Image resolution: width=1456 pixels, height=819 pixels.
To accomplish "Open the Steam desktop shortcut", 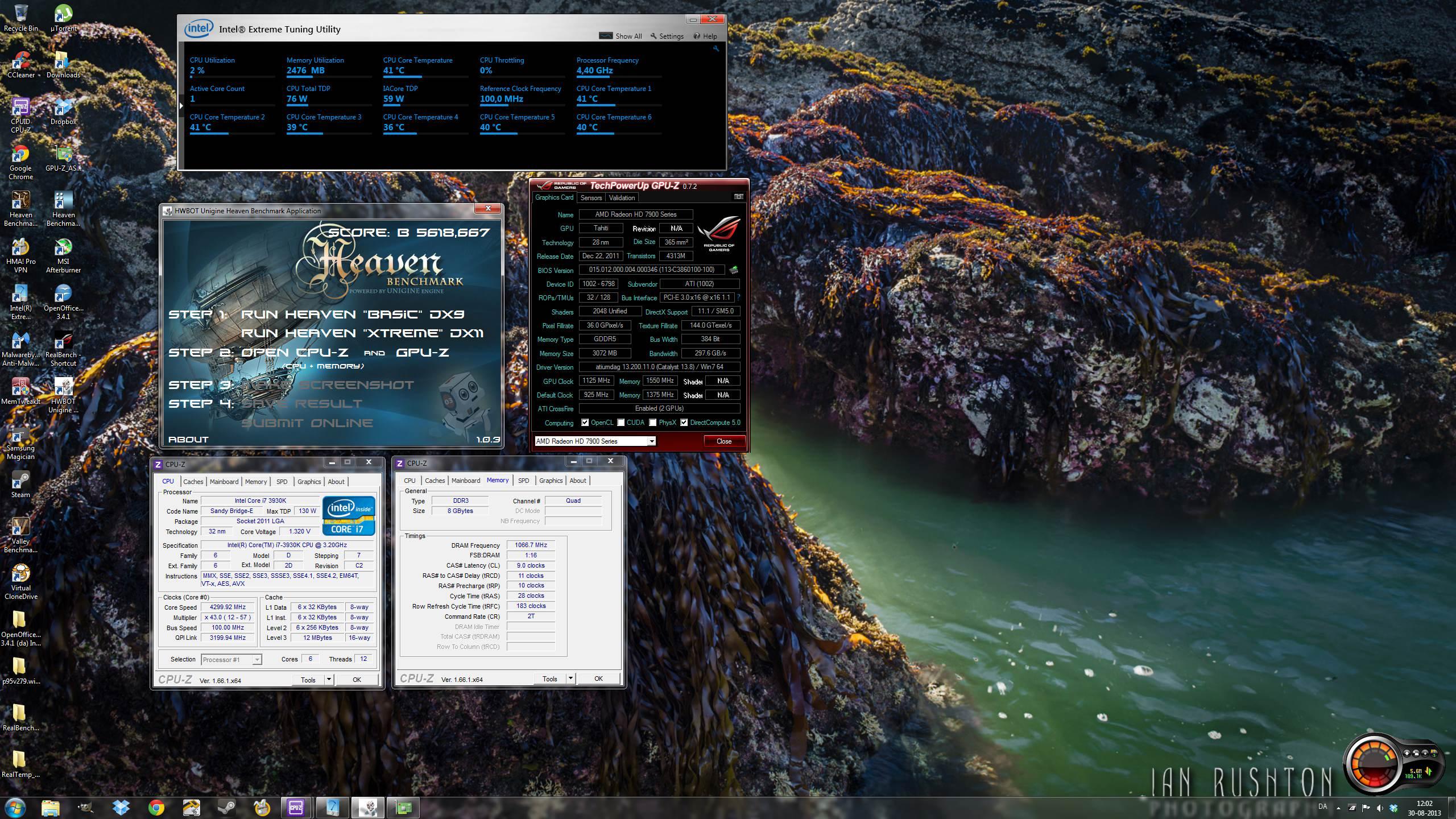I will 20,485.
